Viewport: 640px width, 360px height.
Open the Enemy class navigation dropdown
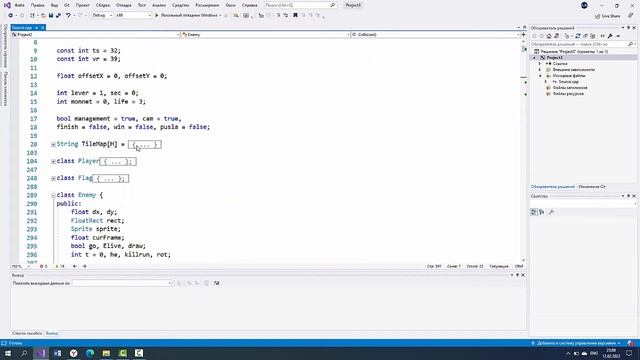click(265, 35)
